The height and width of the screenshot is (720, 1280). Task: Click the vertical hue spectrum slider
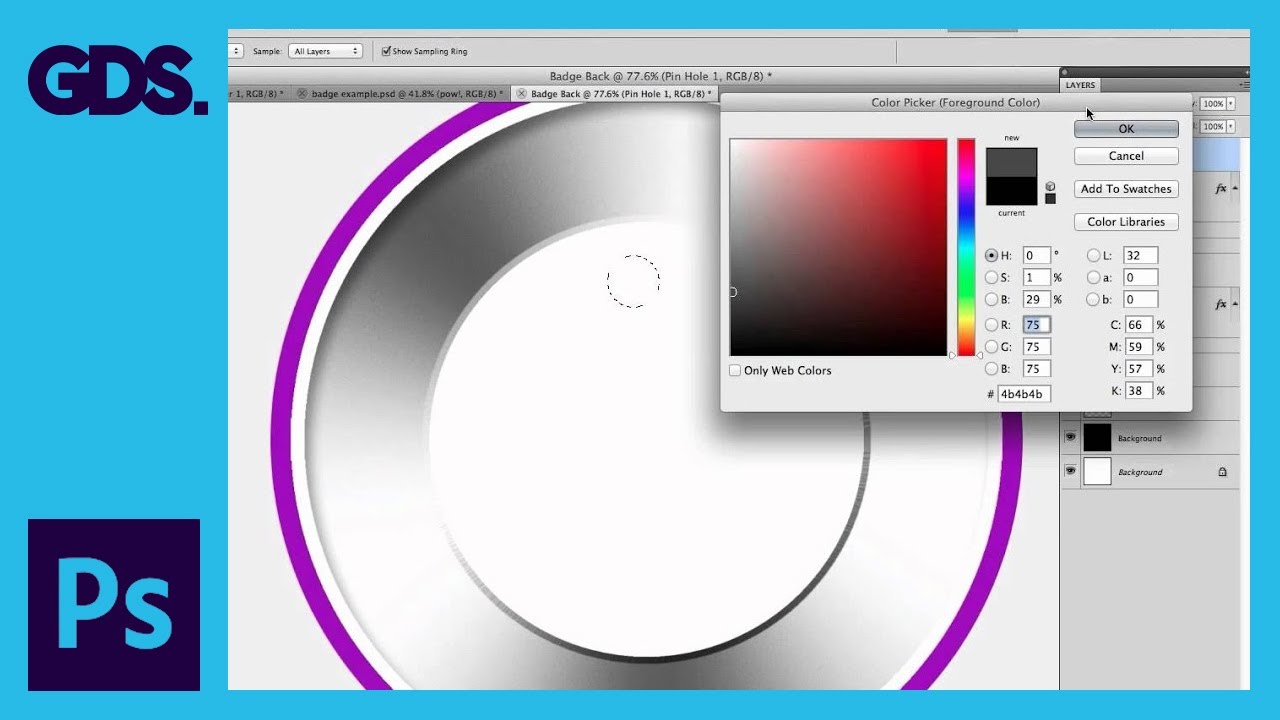coord(966,247)
